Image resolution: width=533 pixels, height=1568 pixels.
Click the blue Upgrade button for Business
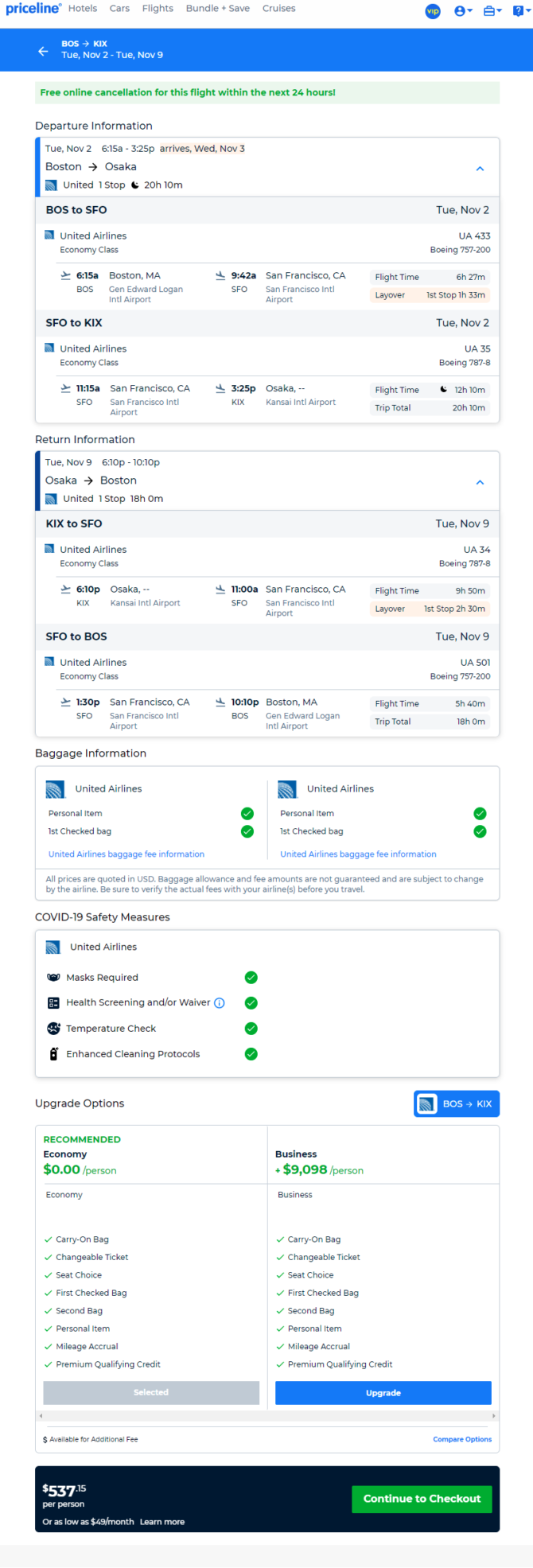tap(383, 1393)
